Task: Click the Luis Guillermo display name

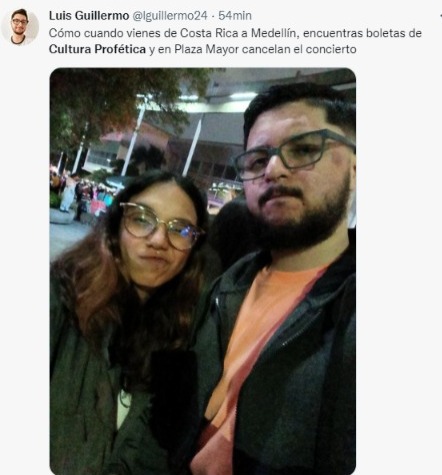Action: point(89,16)
